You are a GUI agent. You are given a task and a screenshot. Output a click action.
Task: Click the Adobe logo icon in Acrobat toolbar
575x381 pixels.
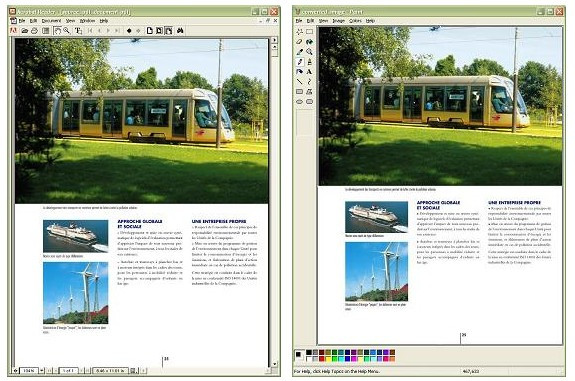[14, 31]
